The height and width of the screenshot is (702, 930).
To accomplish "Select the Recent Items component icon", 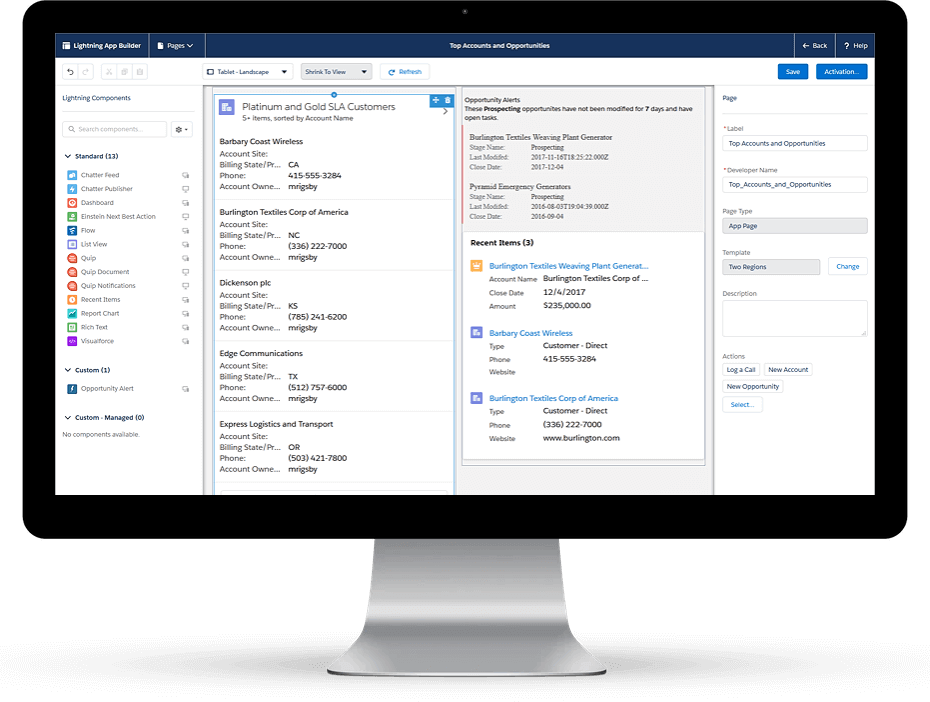I will (x=72, y=299).
